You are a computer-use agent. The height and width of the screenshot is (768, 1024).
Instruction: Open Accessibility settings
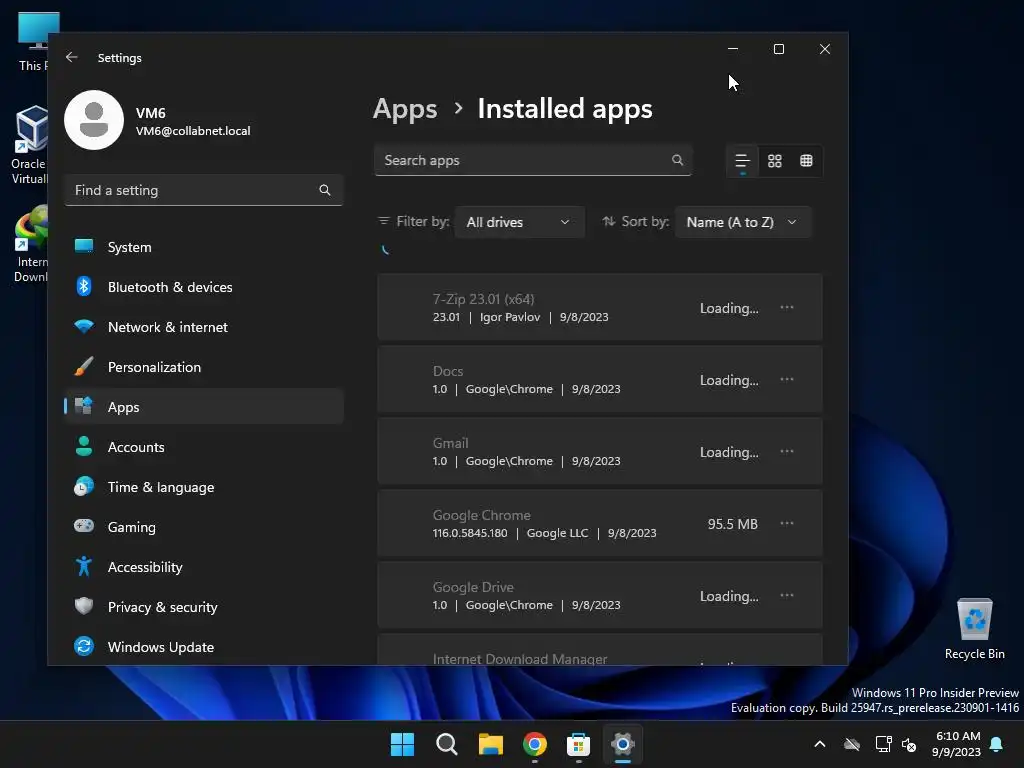204,567
